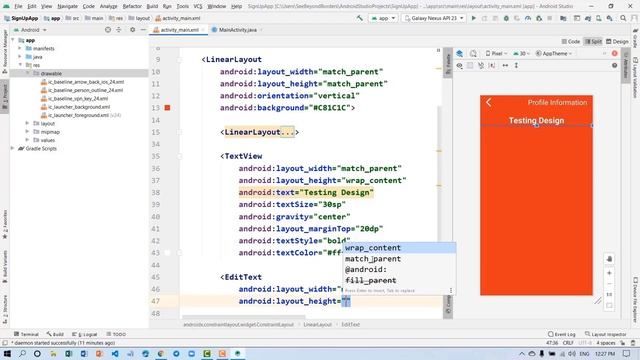Open the File menu
The width and height of the screenshot is (640, 360).
tap(18, 6)
